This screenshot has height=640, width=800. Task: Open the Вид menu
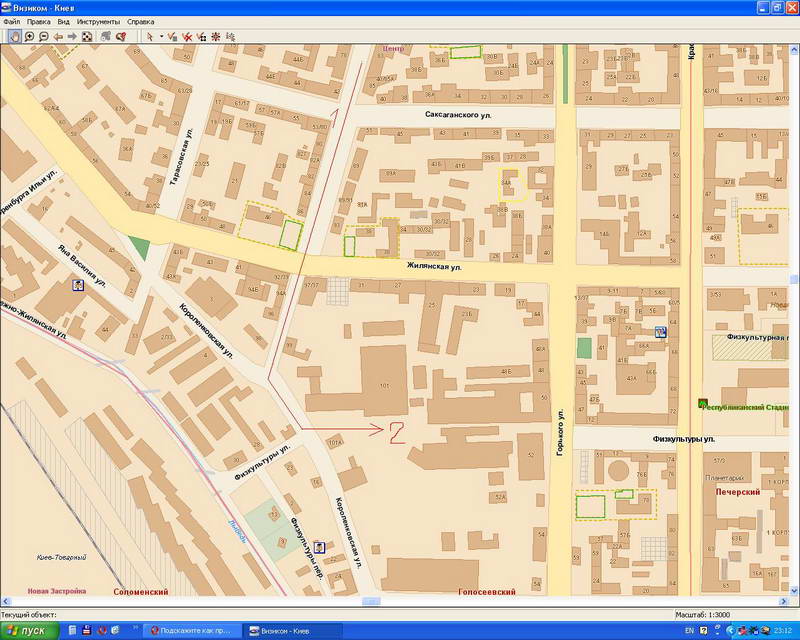click(x=64, y=21)
